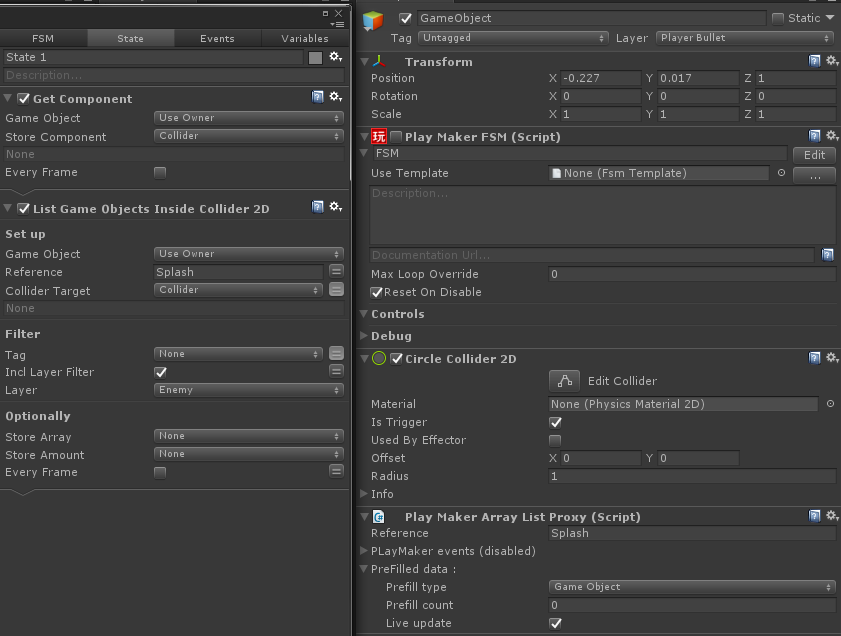Uncheck Is Trigger on Circle Collider
The width and height of the screenshot is (841, 636).
coord(555,423)
